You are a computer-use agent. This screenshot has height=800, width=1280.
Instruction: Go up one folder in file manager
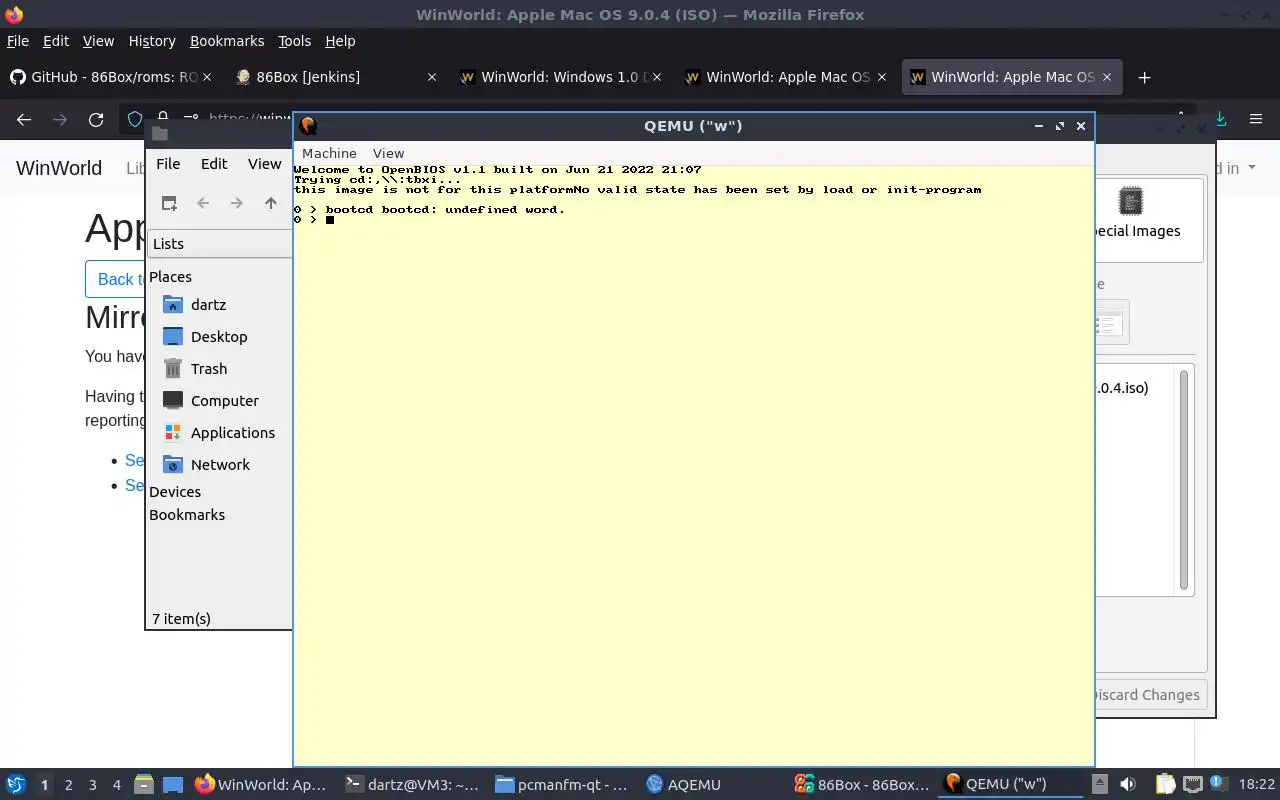coord(270,203)
